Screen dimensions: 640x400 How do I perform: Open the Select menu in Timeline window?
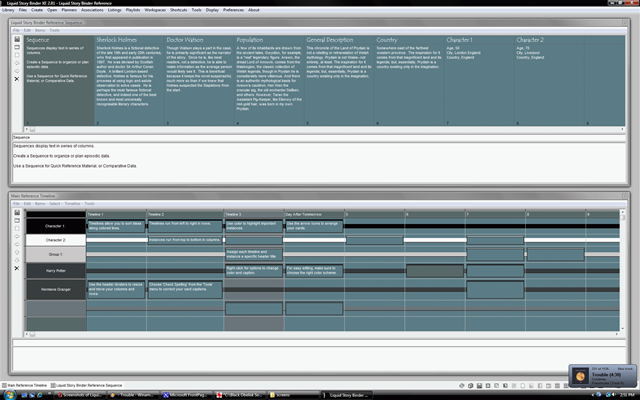(x=55, y=203)
